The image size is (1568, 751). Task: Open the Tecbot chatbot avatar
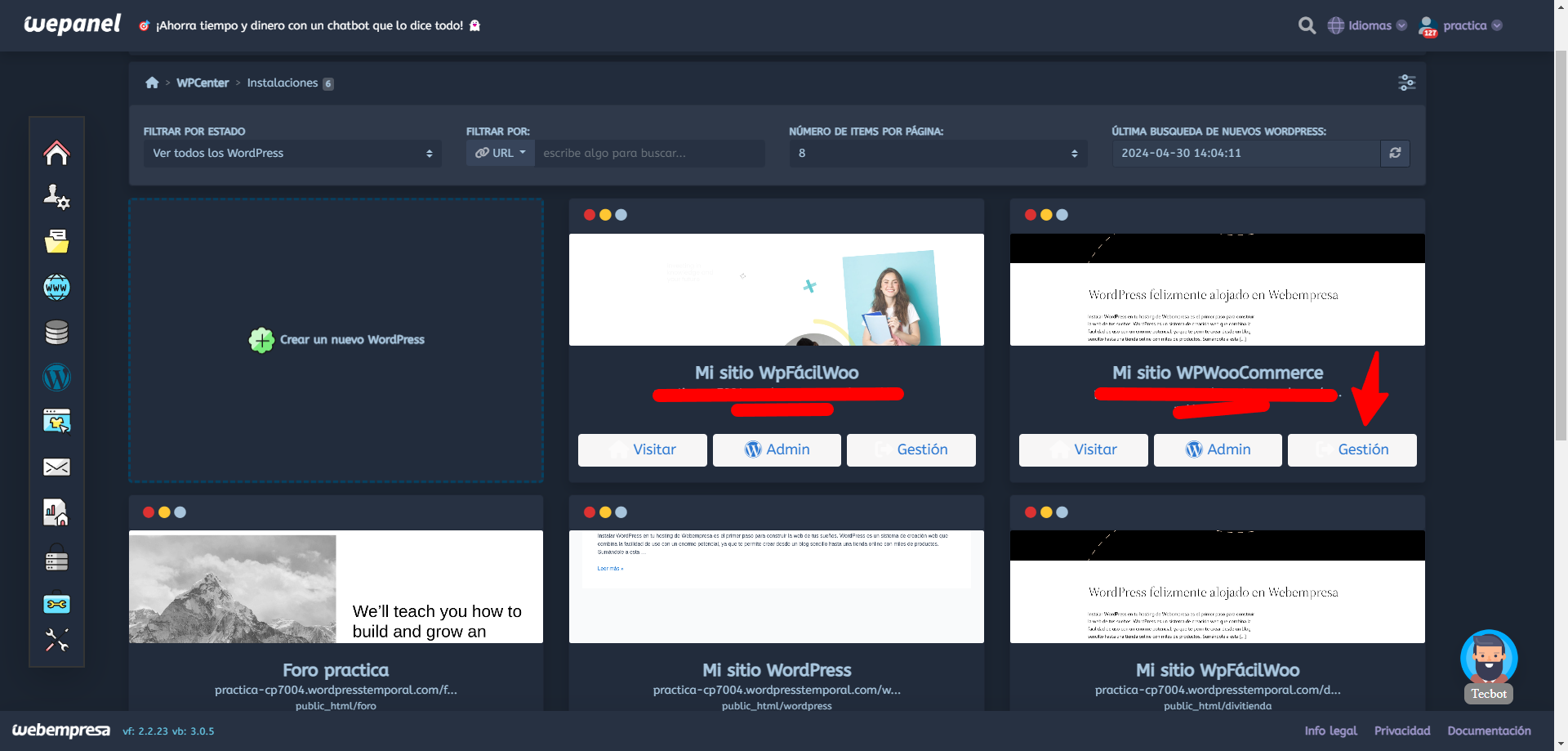coord(1489,658)
